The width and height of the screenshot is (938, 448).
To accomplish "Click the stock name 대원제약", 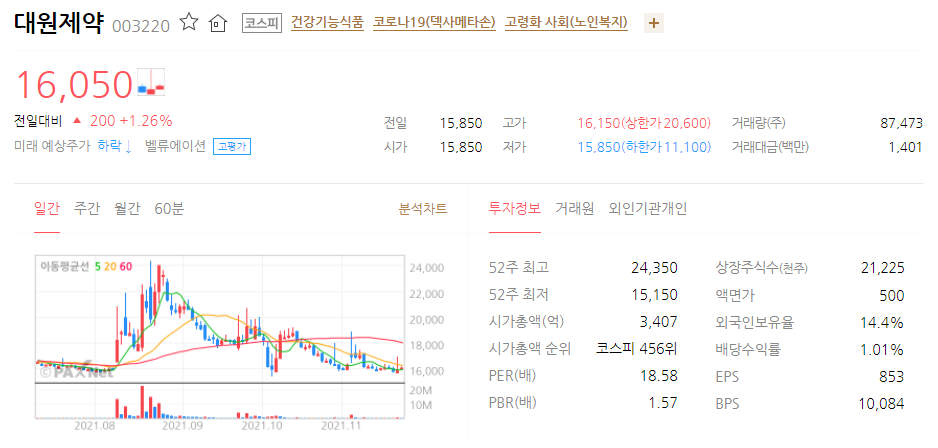I will click(59, 23).
